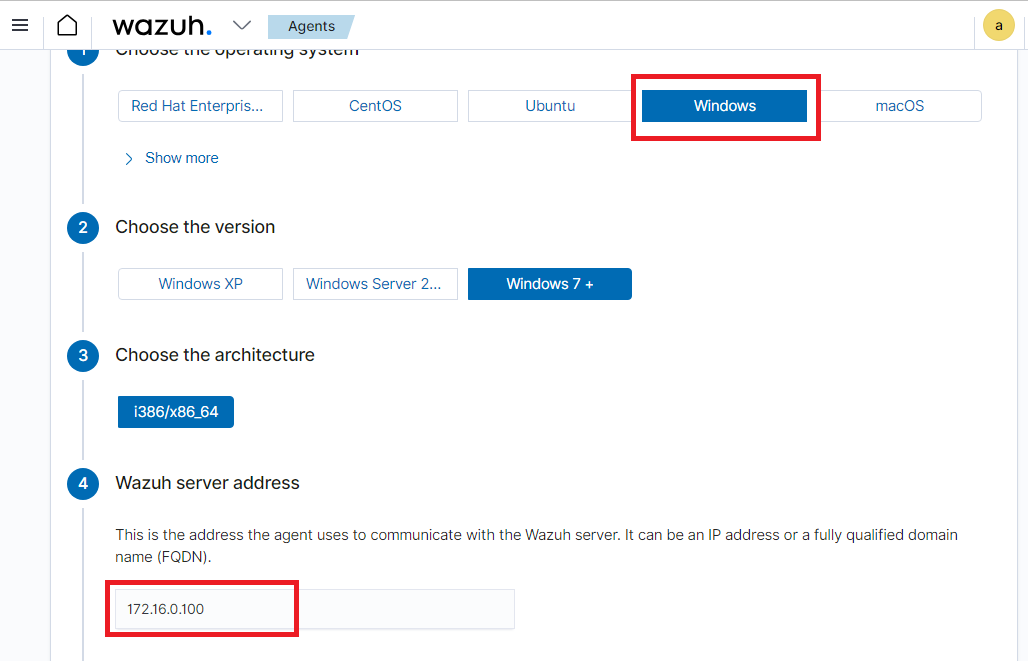Go to the home icon

[67, 26]
